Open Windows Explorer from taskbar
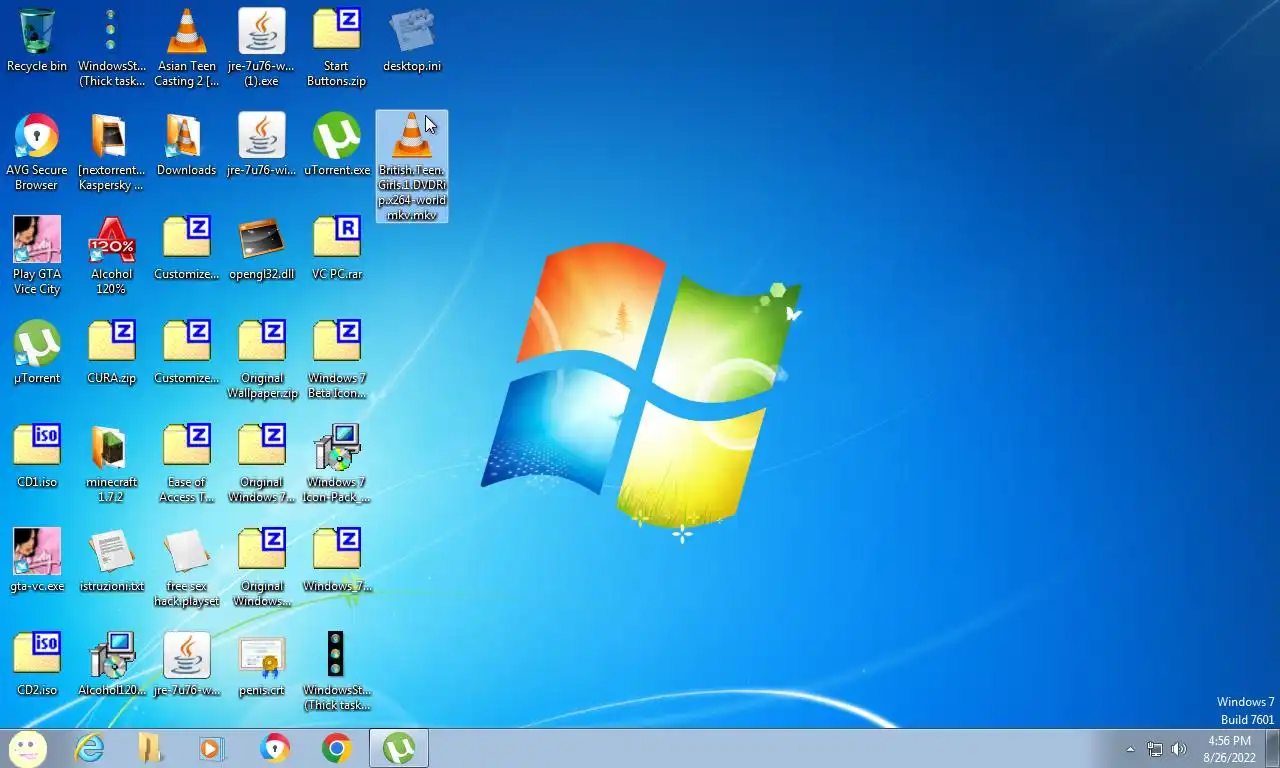Image resolution: width=1280 pixels, height=768 pixels. click(150, 748)
